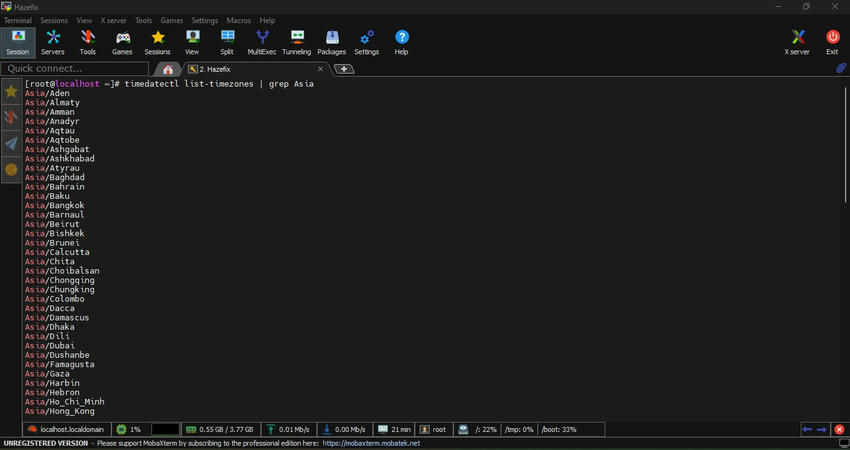Open the Help question mark icon

(401, 42)
